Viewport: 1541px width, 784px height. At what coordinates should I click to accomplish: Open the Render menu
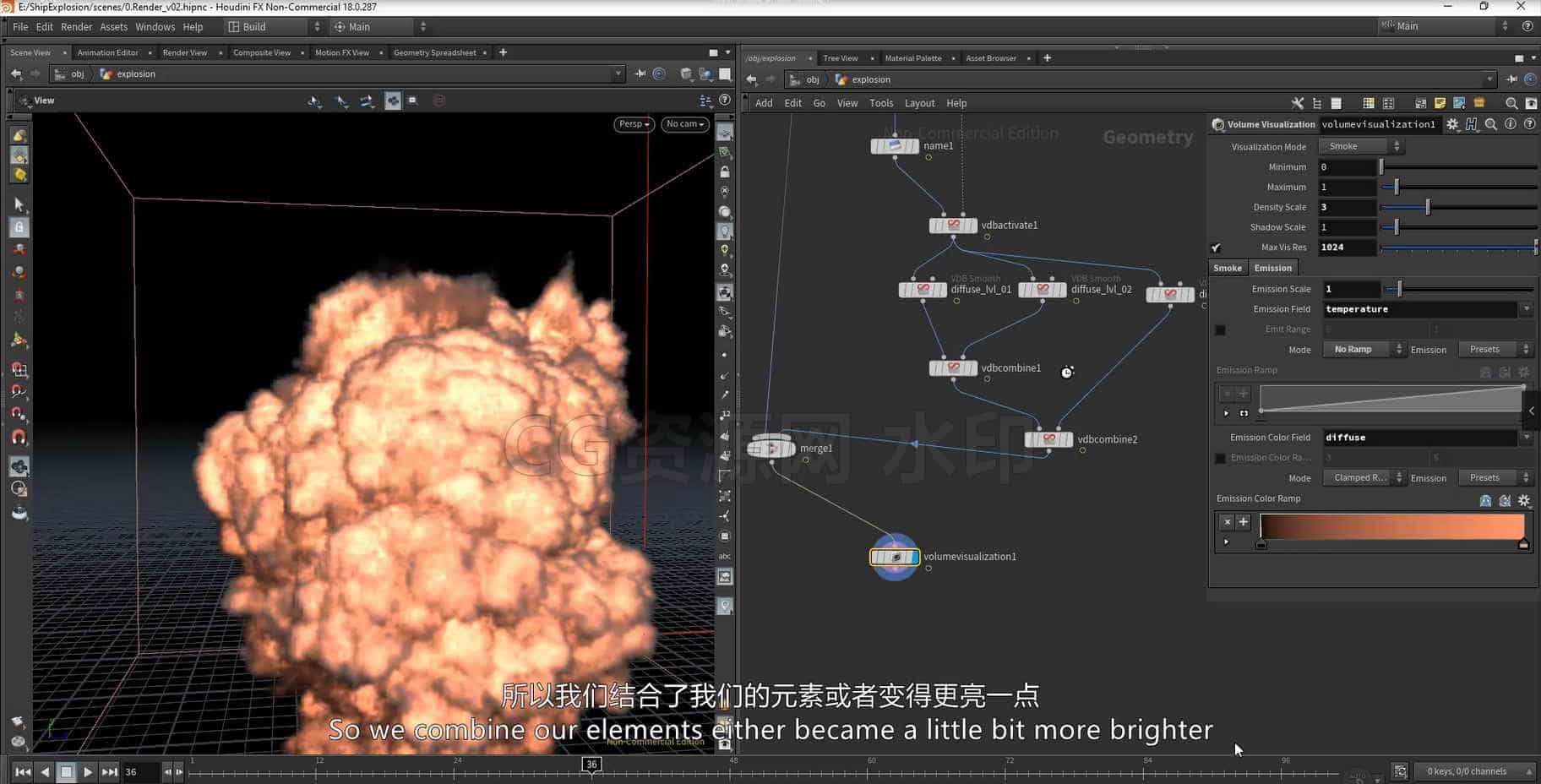click(76, 27)
